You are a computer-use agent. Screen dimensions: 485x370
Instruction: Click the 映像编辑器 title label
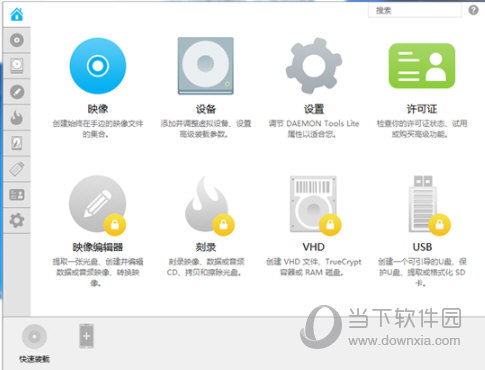(98, 247)
